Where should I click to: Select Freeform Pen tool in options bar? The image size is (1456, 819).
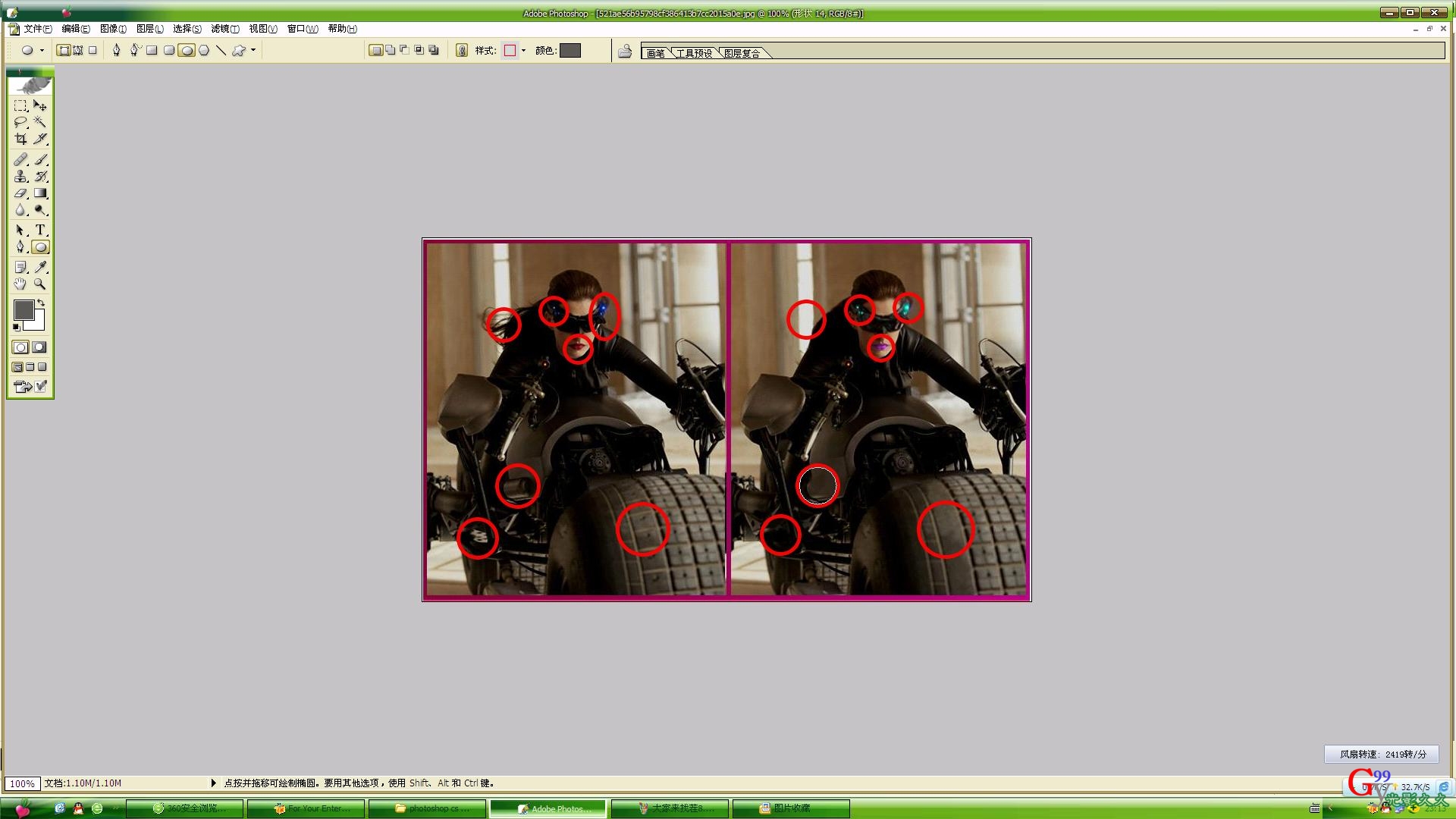[134, 51]
